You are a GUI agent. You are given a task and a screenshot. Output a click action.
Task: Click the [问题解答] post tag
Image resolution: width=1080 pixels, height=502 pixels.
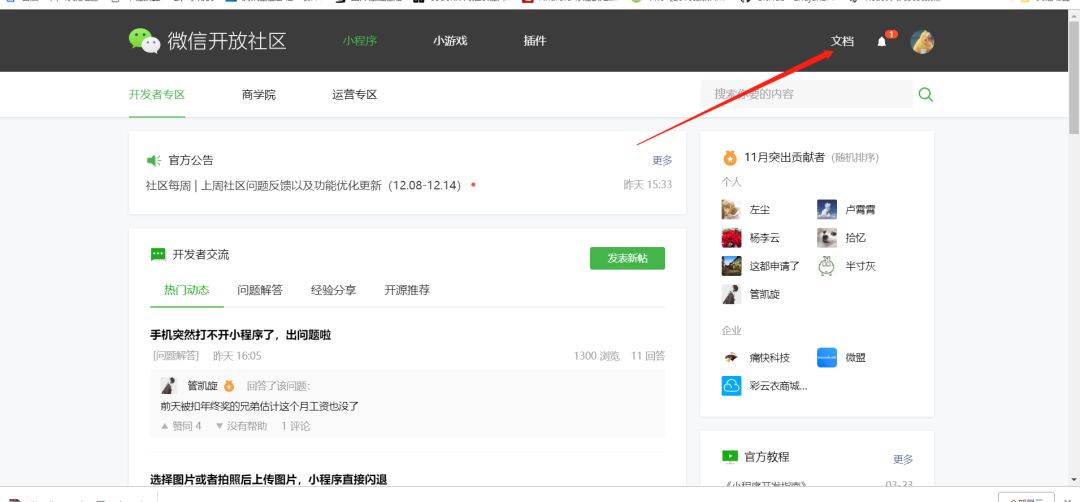tap(176, 356)
